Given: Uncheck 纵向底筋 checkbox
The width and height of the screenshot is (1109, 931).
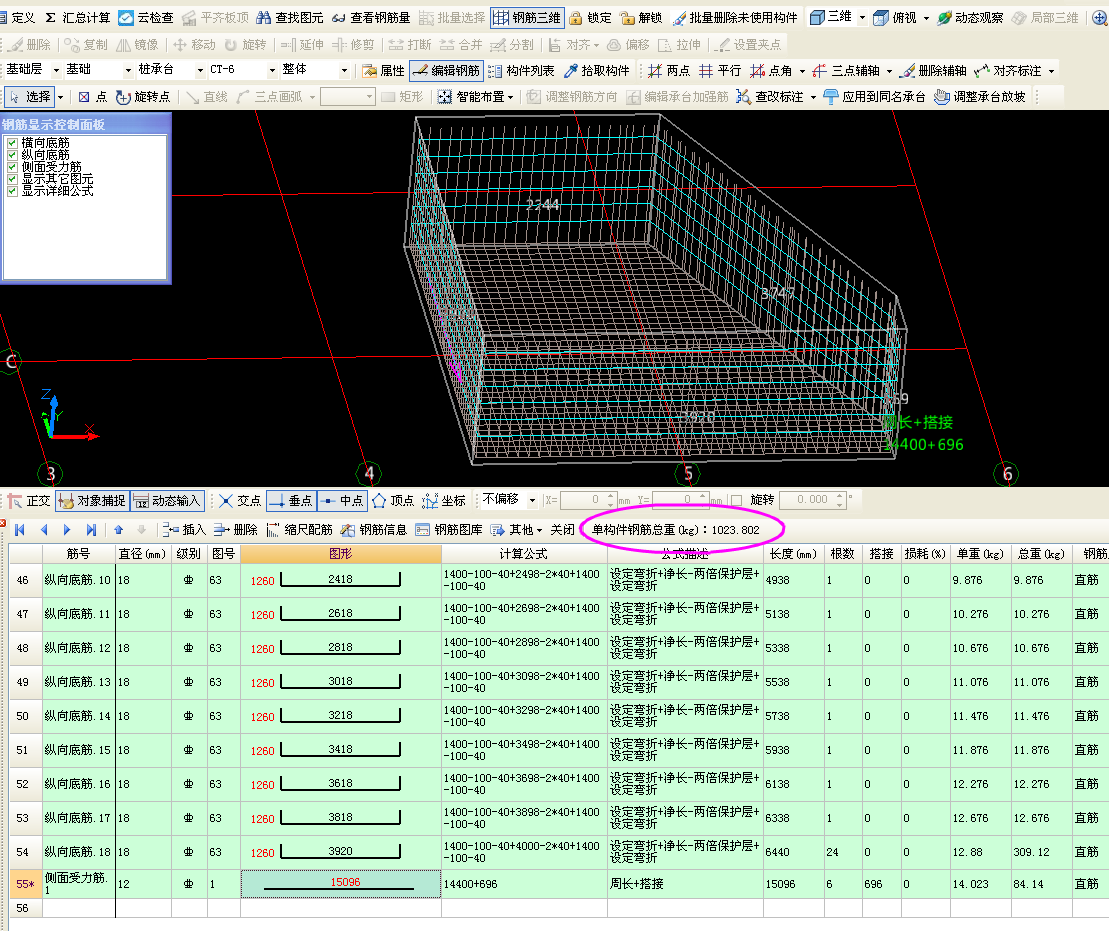Looking at the screenshot, I should pos(12,155).
